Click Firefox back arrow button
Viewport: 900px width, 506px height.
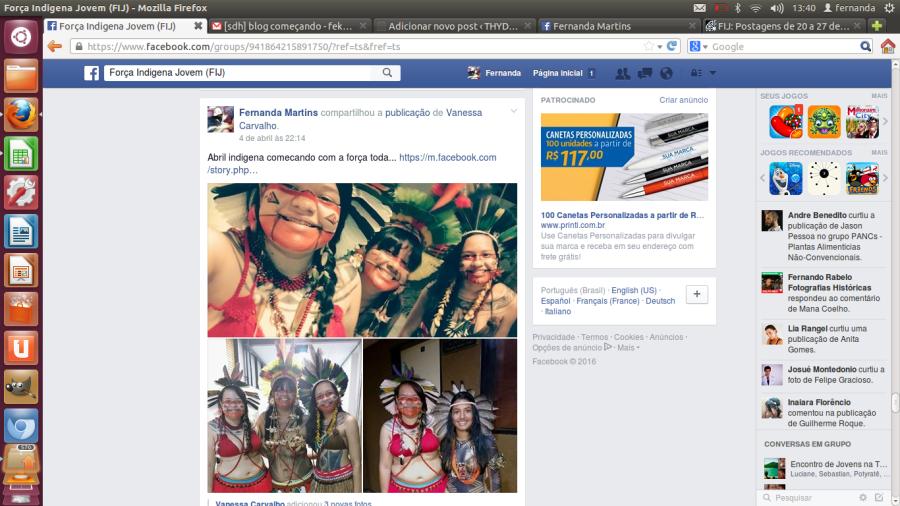55,46
